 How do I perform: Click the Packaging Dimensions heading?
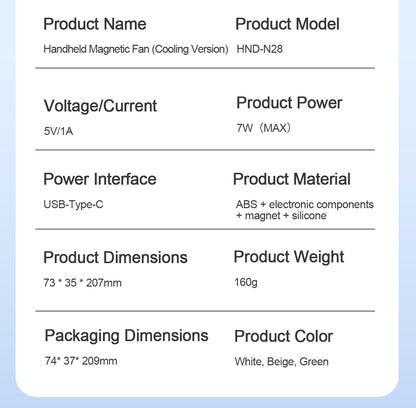click(x=126, y=336)
